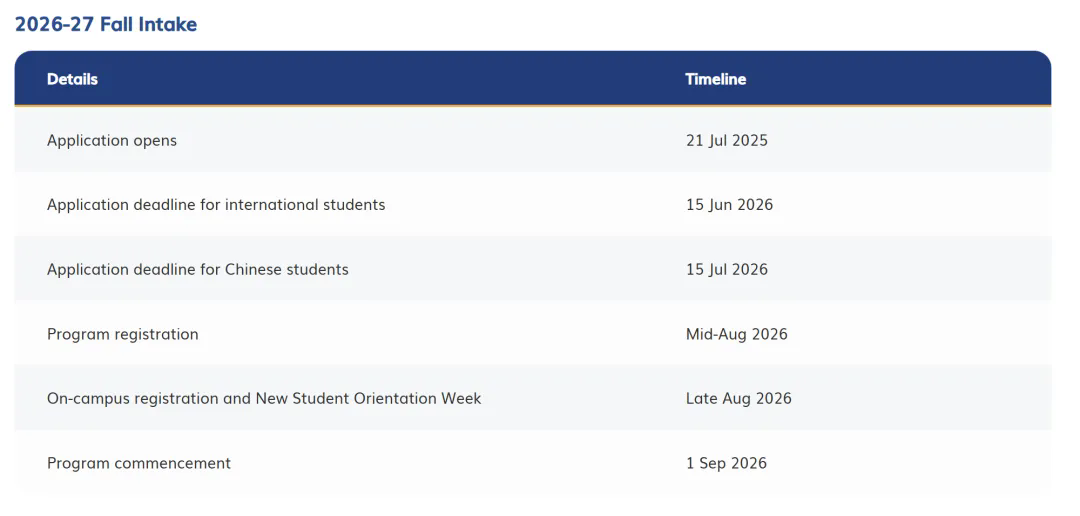This screenshot has width=1080, height=516.
Task: Click On-campus registration and Orientation Week text
Action: (264, 398)
